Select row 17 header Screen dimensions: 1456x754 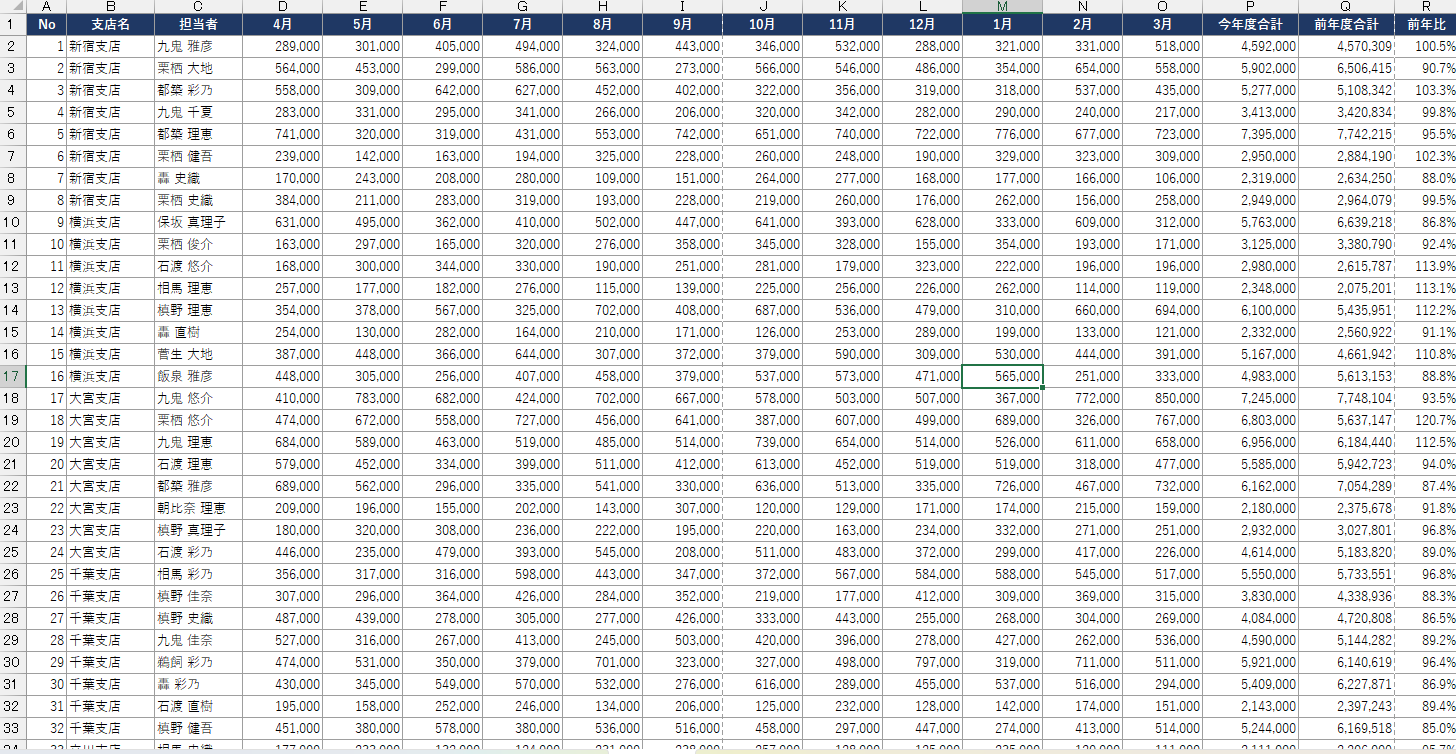pyautogui.click(x=13, y=376)
